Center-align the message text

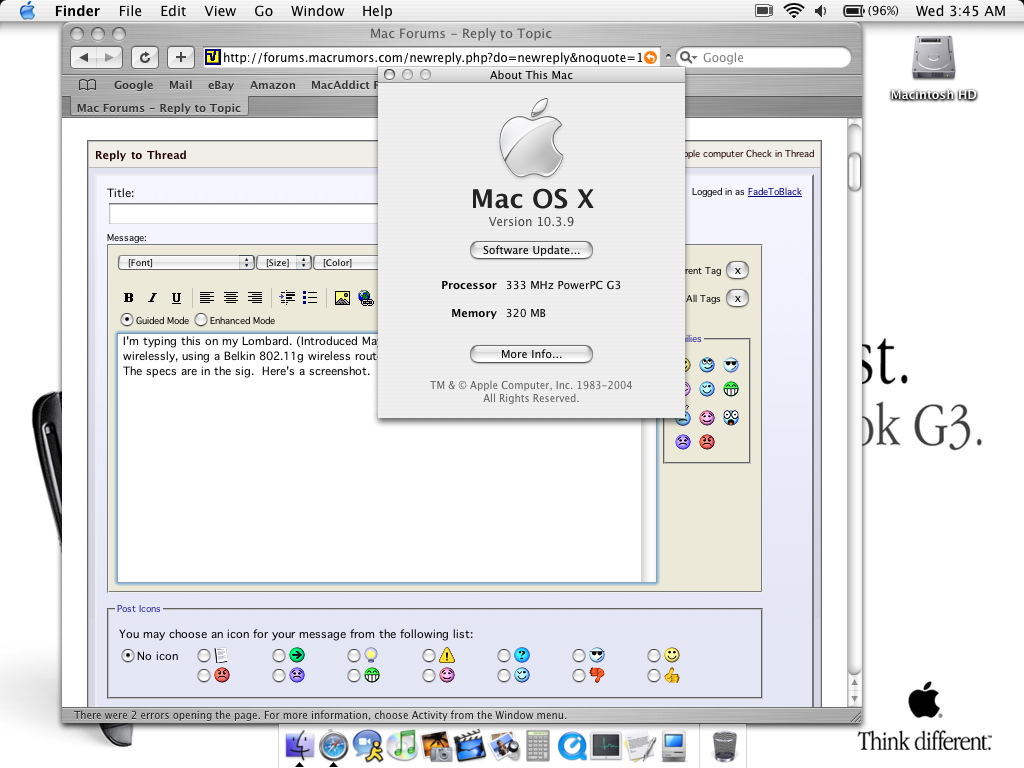(231, 297)
